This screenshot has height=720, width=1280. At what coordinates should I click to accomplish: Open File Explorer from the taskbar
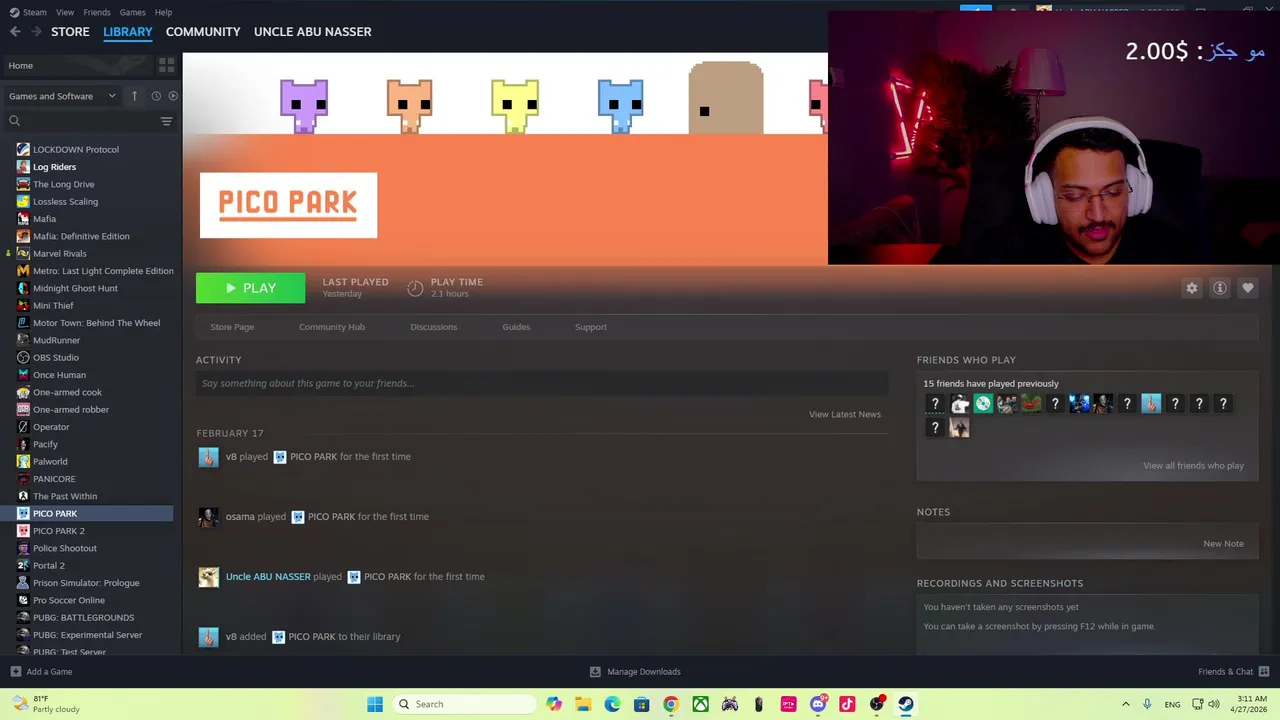pyautogui.click(x=583, y=704)
